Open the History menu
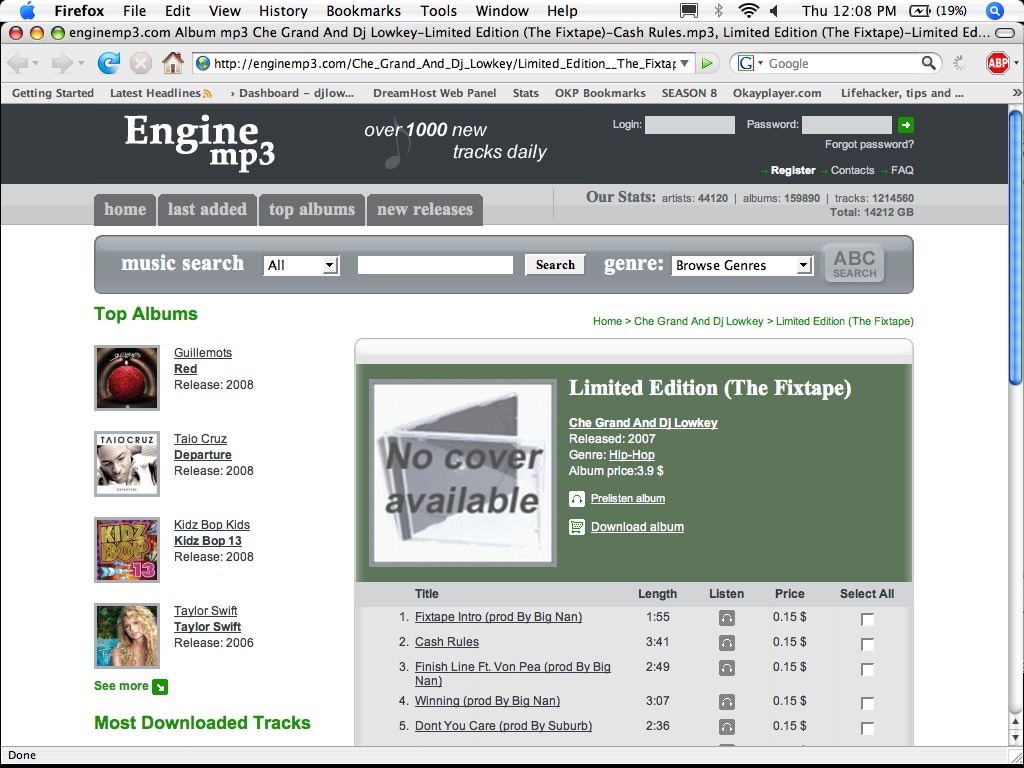1024x768 pixels. tap(283, 11)
